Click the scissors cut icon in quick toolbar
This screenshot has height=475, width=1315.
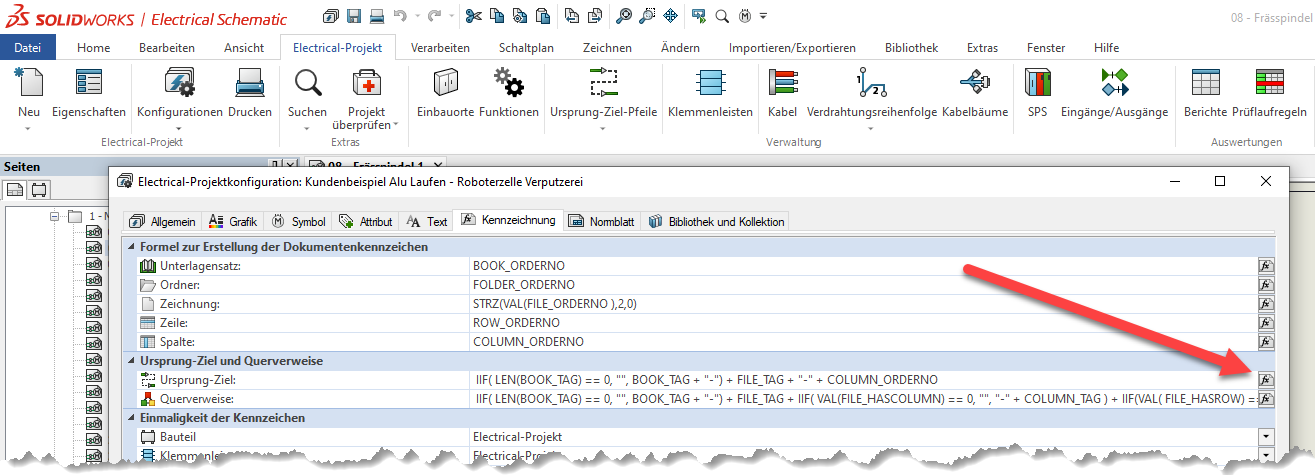click(x=473, y=17)
